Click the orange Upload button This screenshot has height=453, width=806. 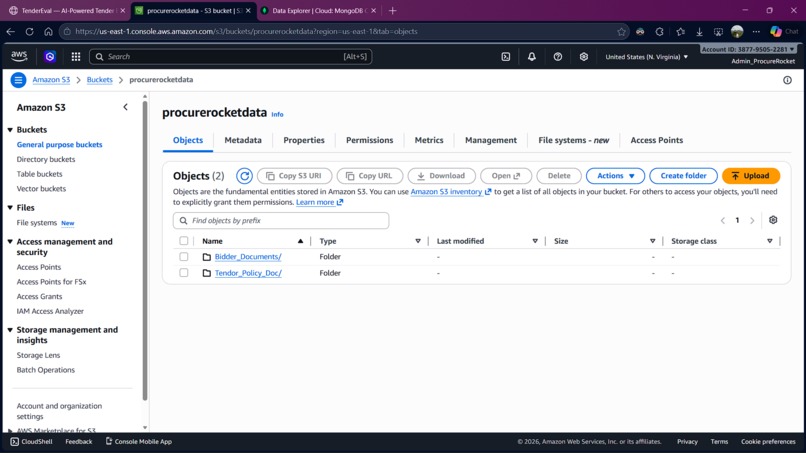coord(750,176)
